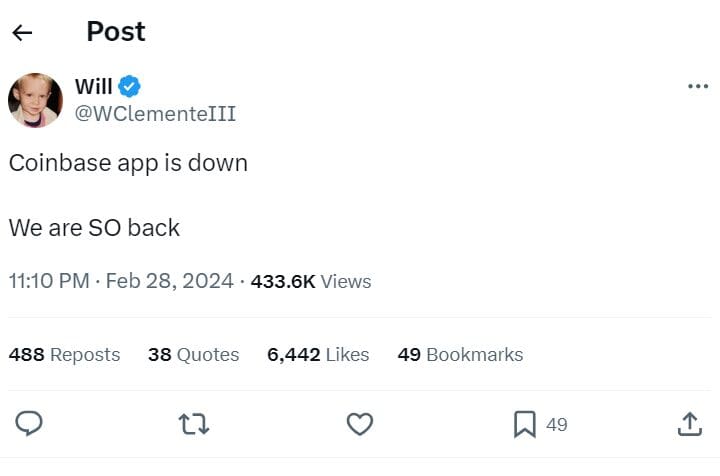Share the post via the upload icon
The image size is (720, 476).
(x=689, y=424)
